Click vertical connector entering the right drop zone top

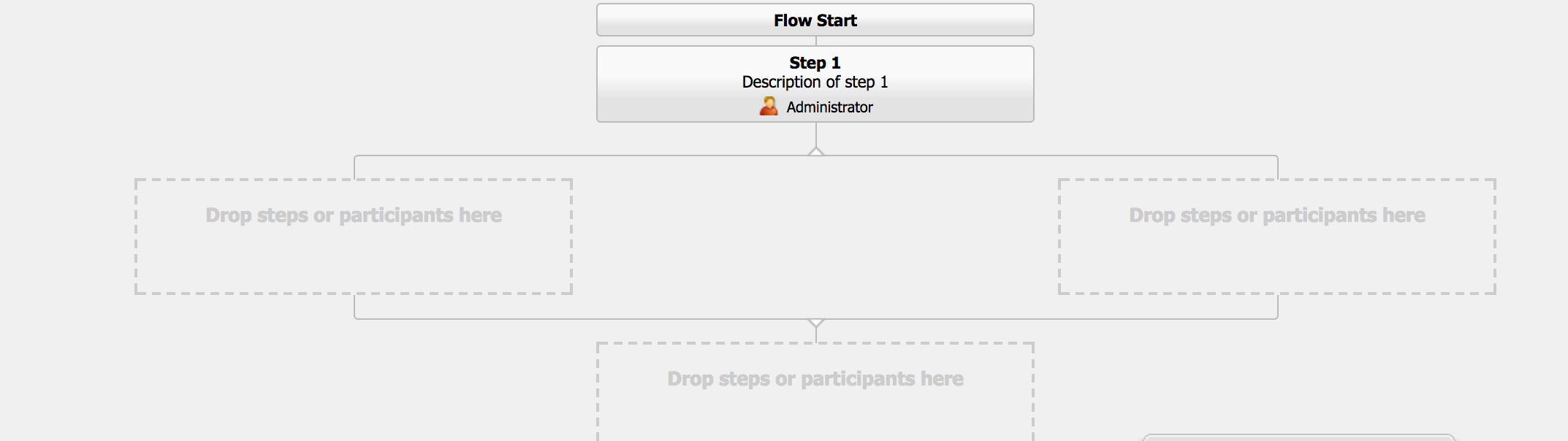click(x=1278, y=167)
